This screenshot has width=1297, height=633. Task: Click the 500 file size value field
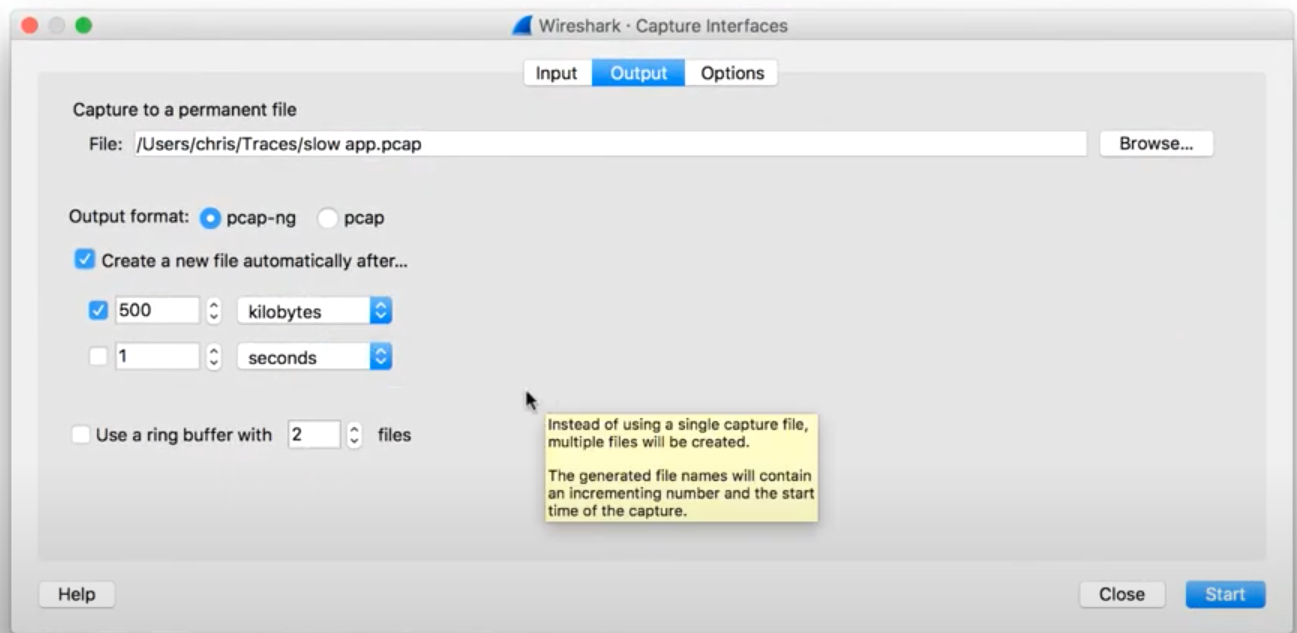(158, 311)
